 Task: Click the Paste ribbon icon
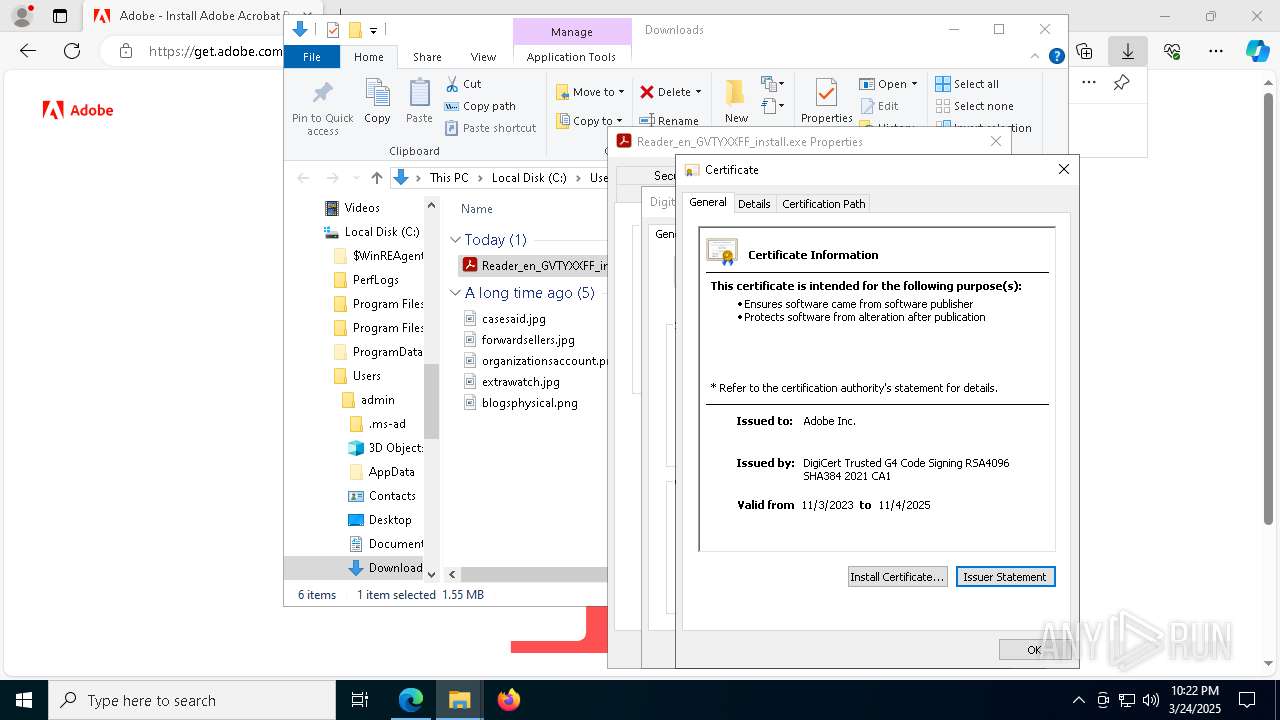(419, 94)
